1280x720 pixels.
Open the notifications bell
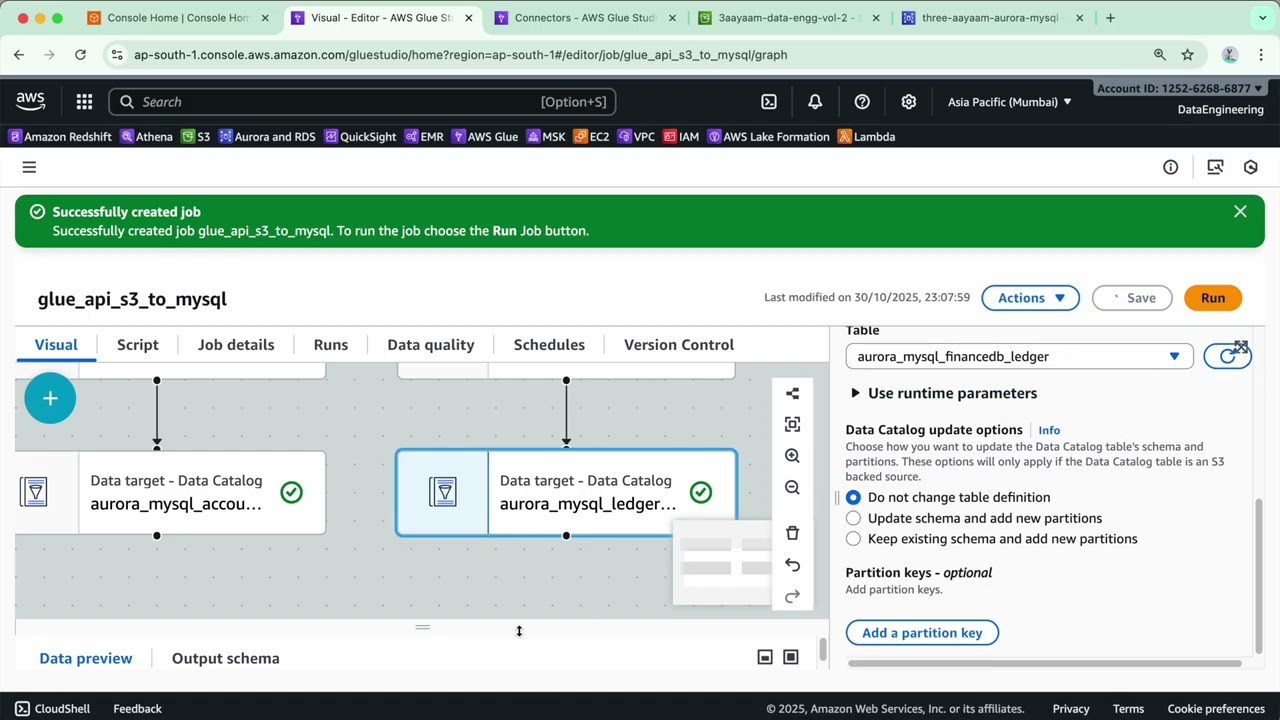[815, 101]
